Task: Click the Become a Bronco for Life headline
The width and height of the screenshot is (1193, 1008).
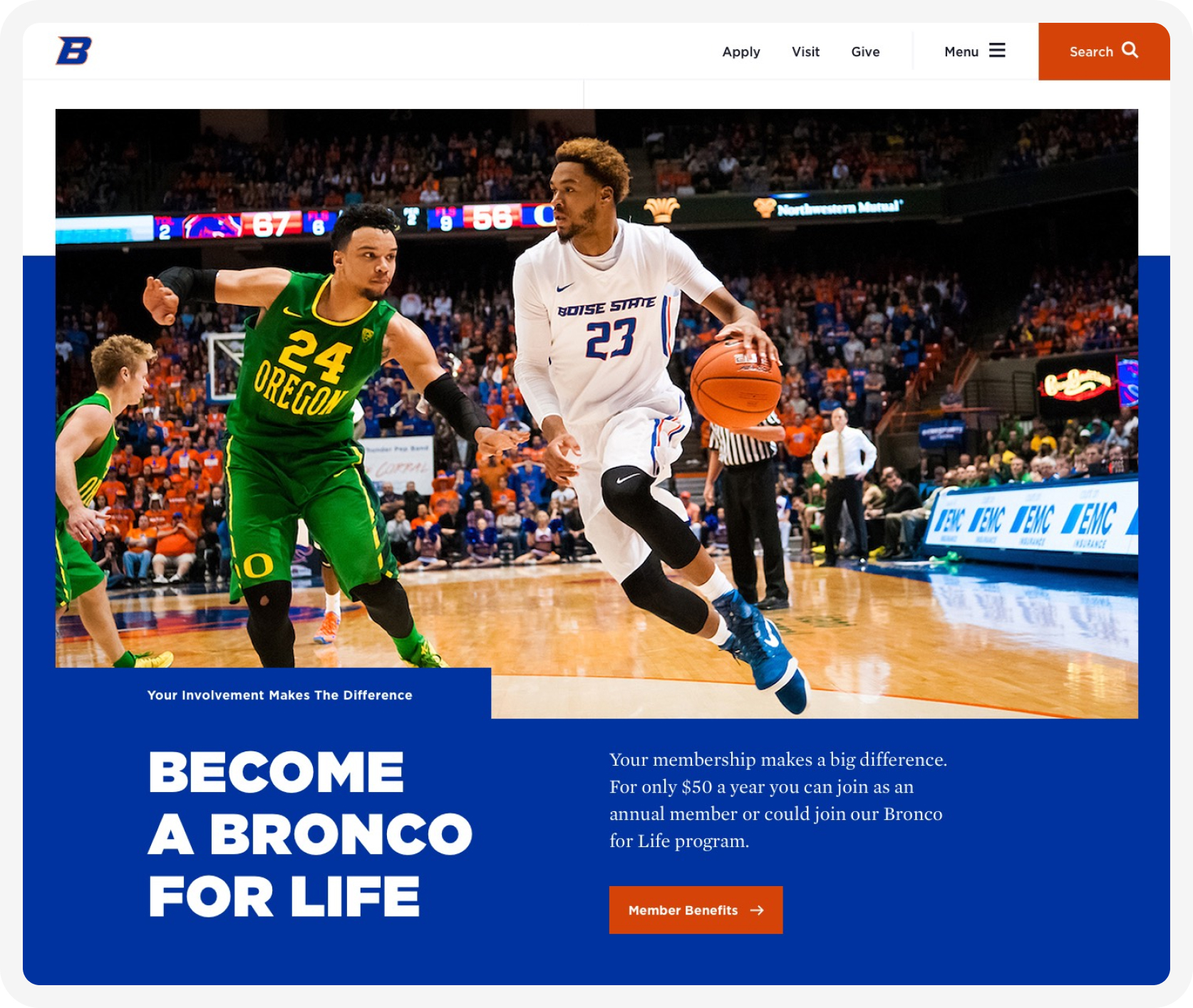Action: pos(310,834)
